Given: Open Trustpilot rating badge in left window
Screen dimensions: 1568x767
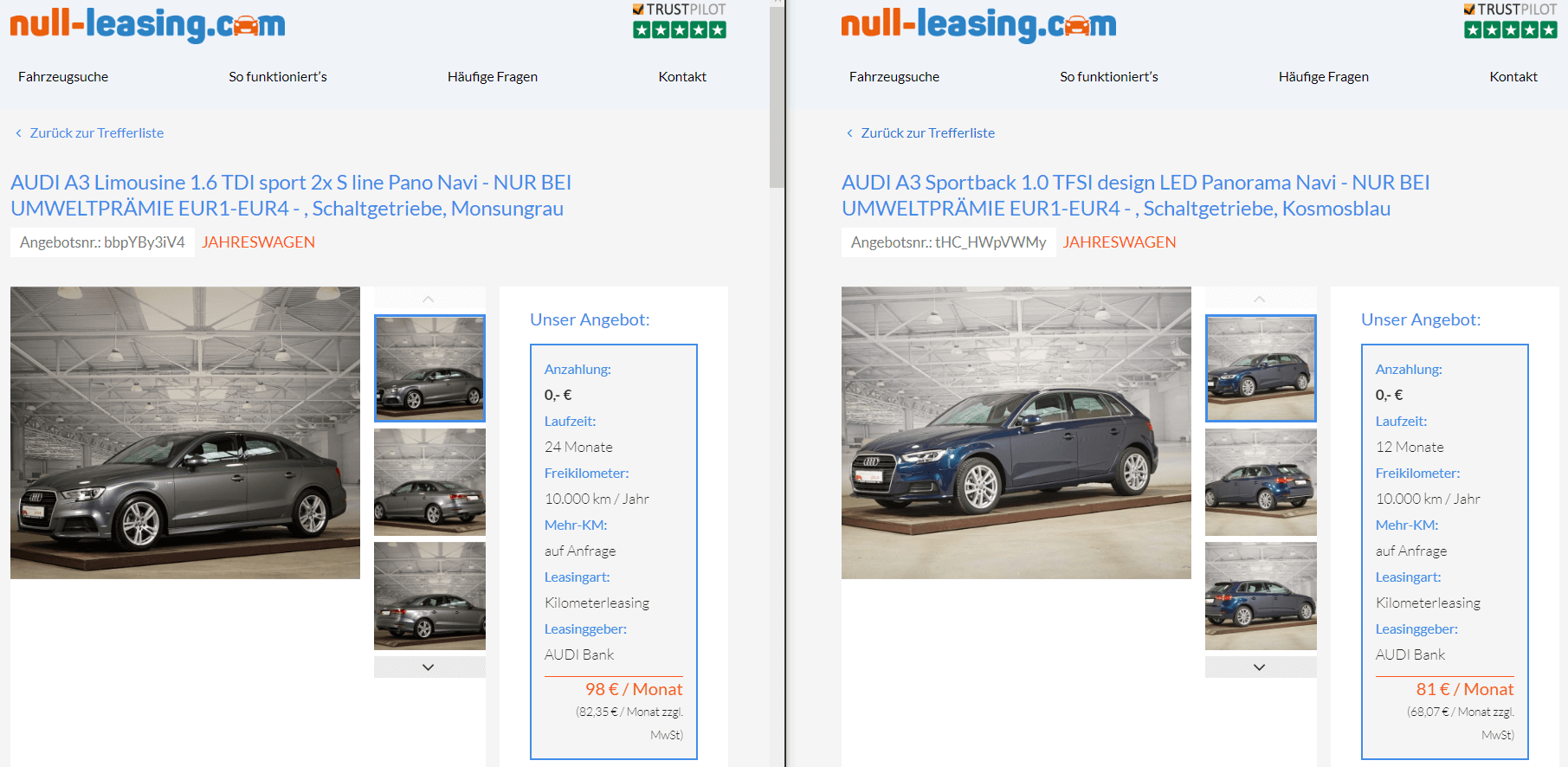Looking at the screenshot, I should (680, 21).
